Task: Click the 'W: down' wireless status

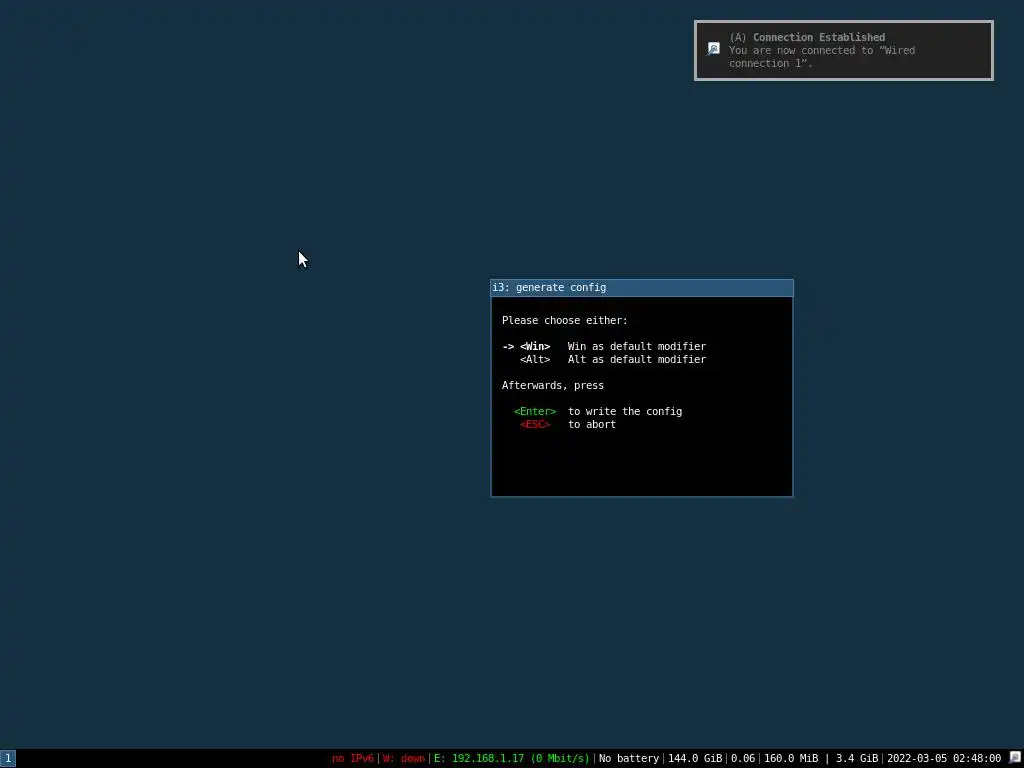Action: 404,758
